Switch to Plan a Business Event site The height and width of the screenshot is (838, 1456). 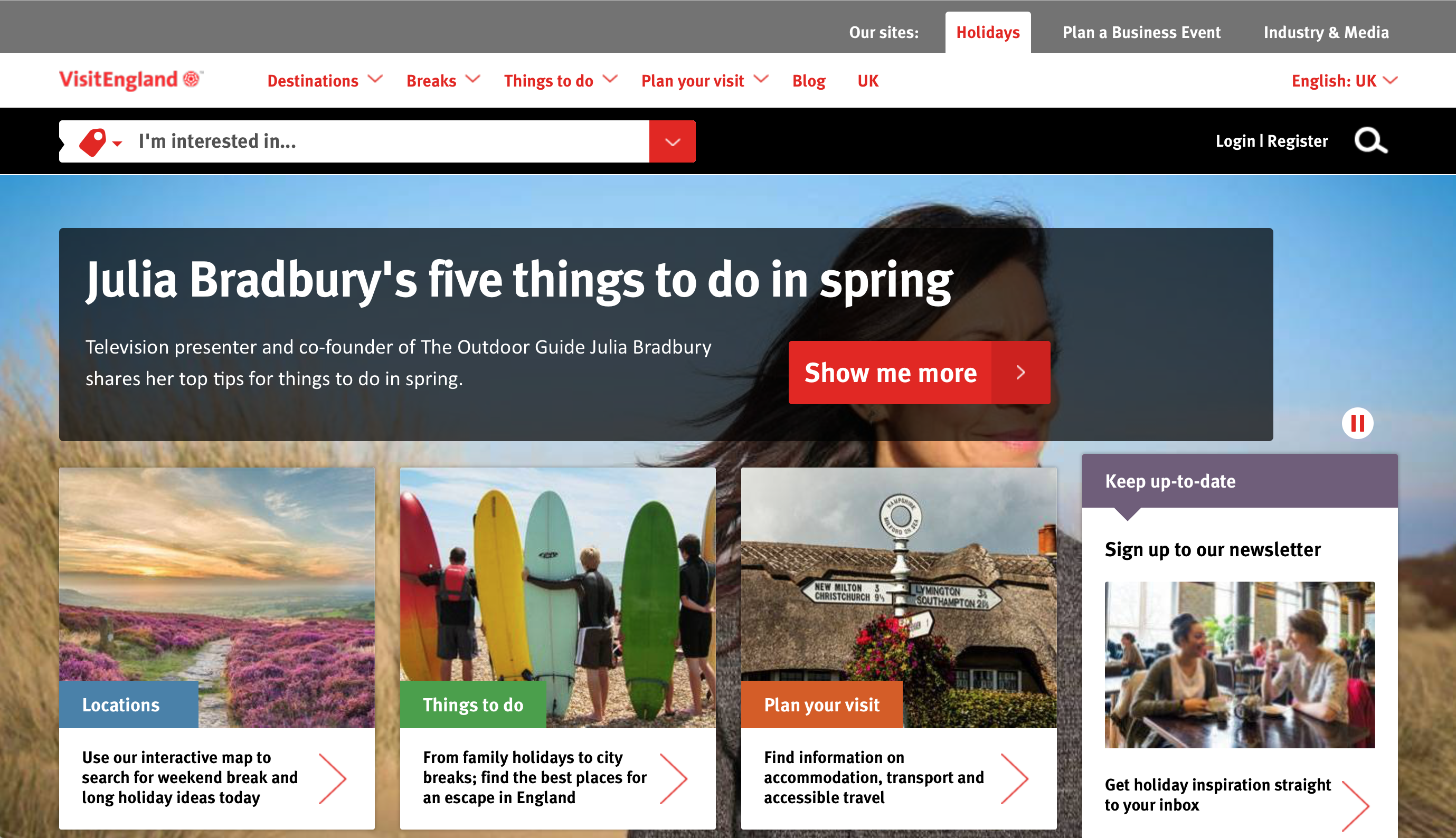click(1141, 32)
